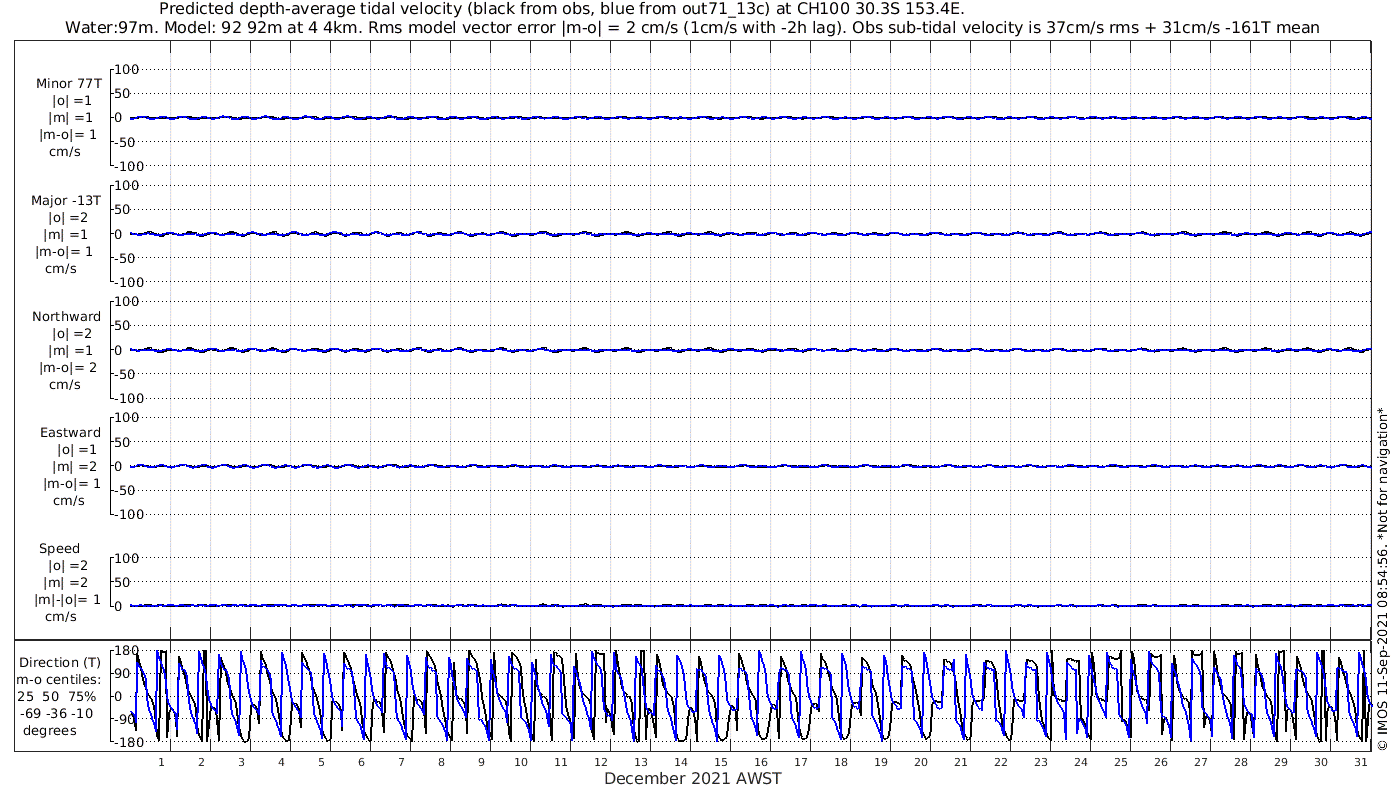Click "|m-o|= 2" under Northward
The image size is (1400, 800).
pos(68,367)
